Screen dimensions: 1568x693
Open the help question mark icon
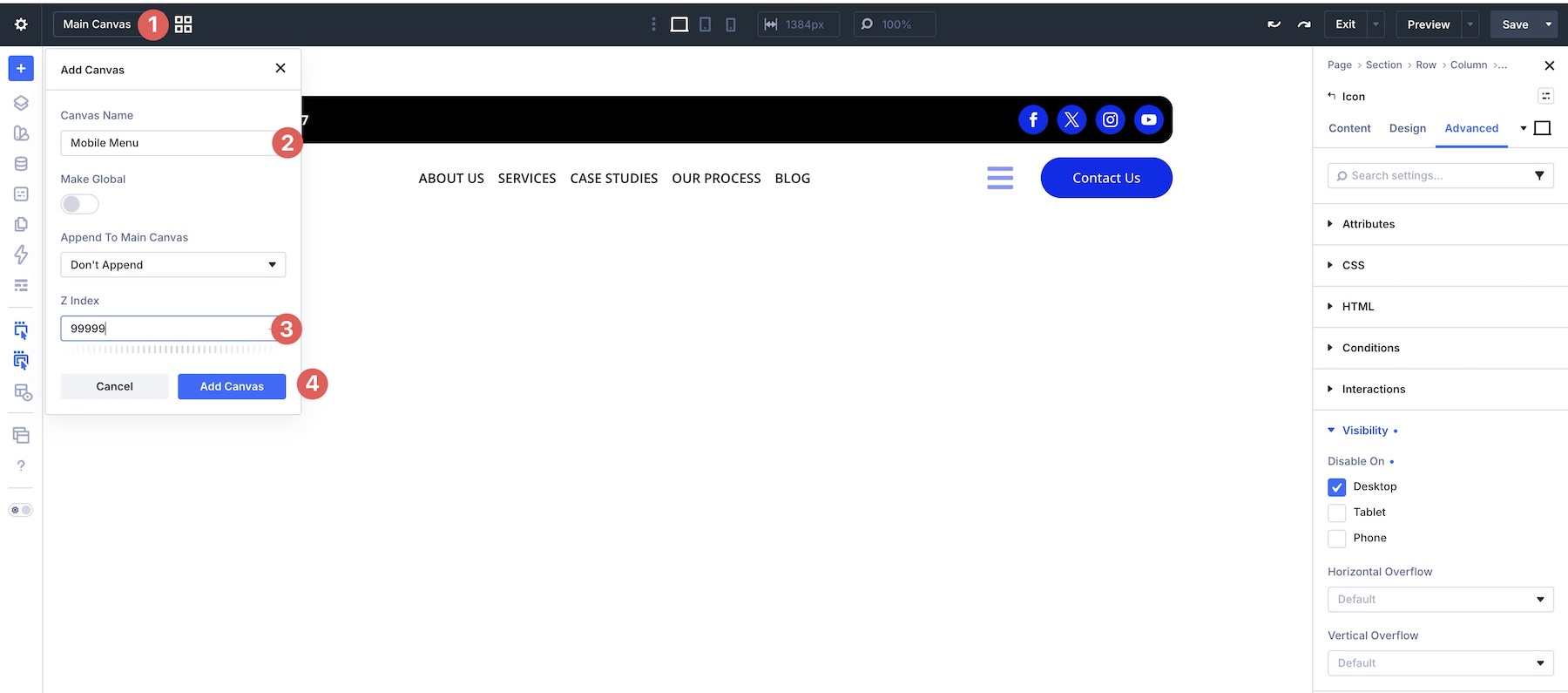point(21,465)
